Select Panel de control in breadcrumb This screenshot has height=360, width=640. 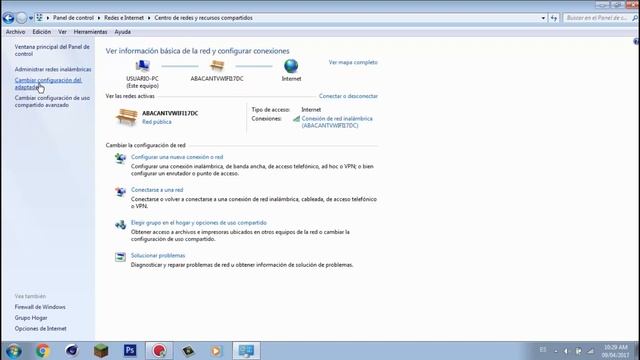[x=73, y=18]
